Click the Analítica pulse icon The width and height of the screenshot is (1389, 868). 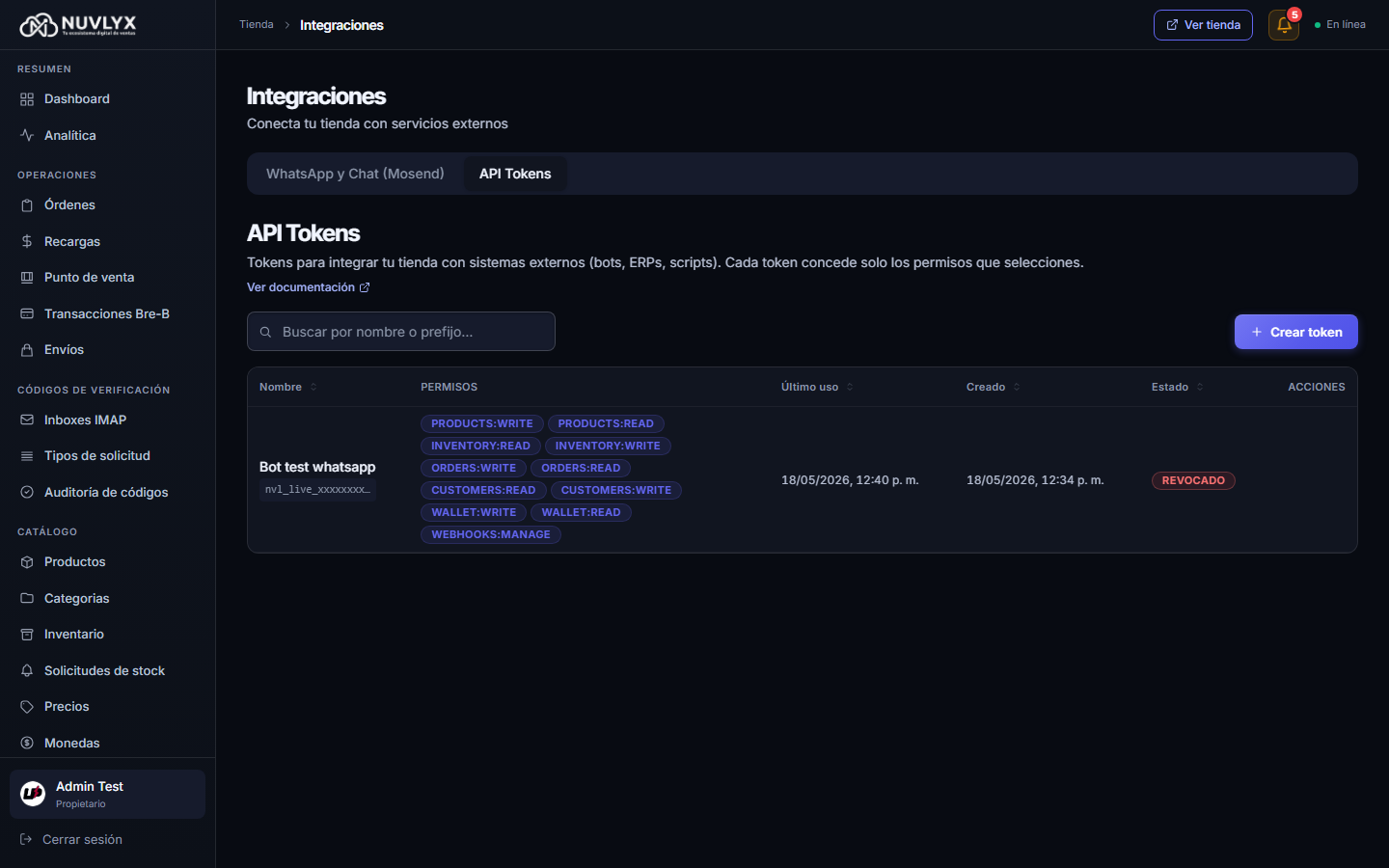tap(27, 136)
